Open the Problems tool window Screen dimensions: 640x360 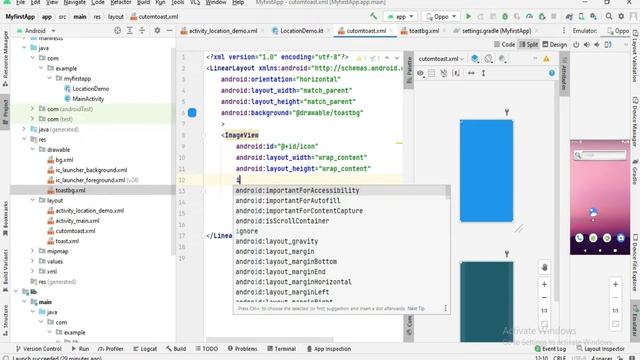pyautogui.click(x=242, y=349)
